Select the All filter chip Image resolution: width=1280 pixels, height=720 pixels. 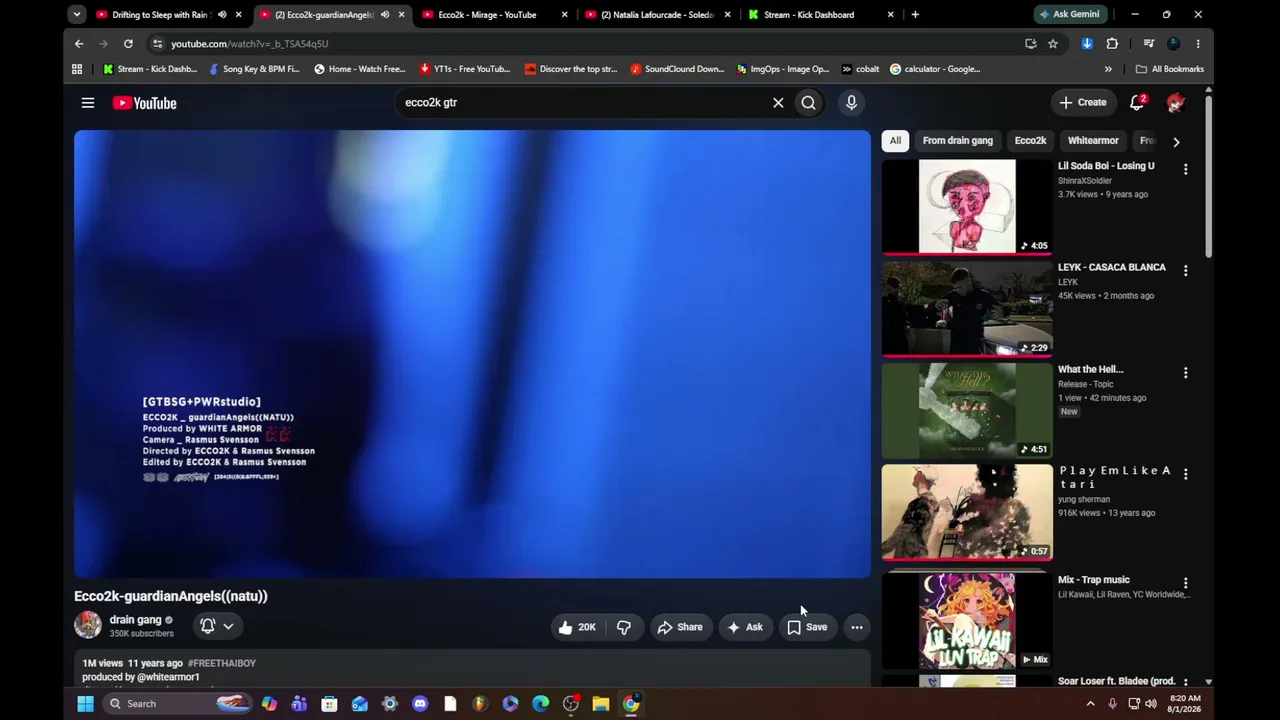(895, 141)
